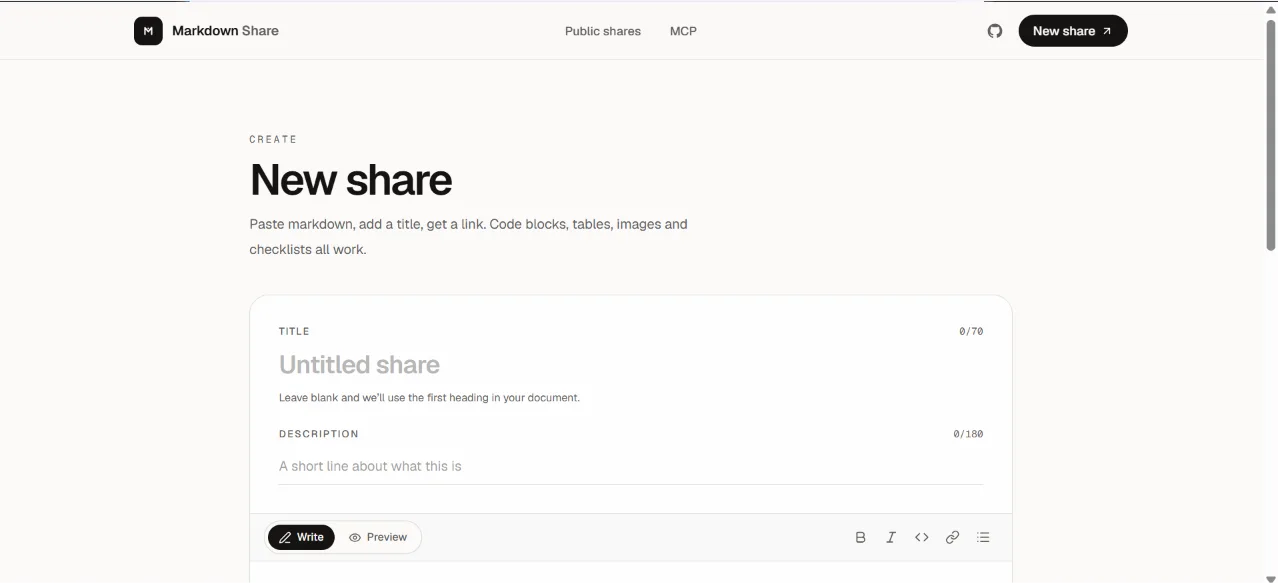Viewport: 1278px width, 583px height.
Task: Open the GitHub repository icon
Action: pyautogui.click(x=994, y=31)
